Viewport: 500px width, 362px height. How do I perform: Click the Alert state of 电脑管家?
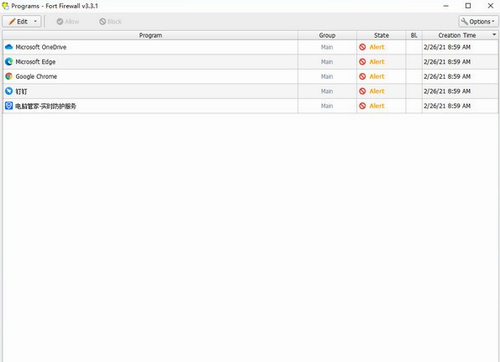377,106
